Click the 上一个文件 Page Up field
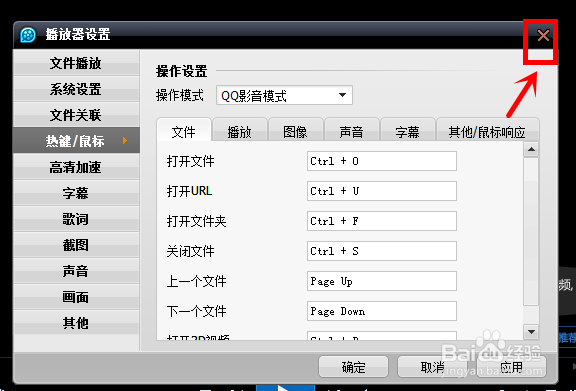576x391 pixels. 382,281
